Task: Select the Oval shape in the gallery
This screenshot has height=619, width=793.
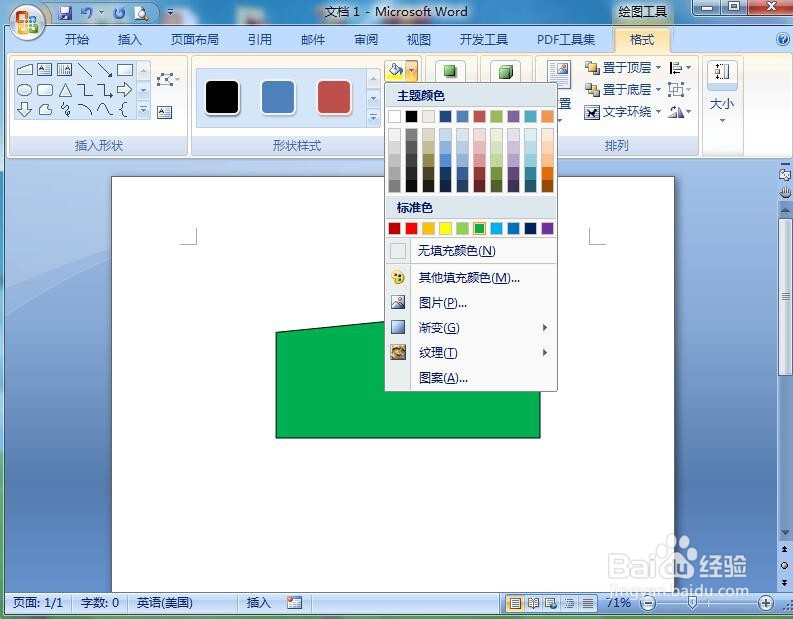Action: pos(24,90)
